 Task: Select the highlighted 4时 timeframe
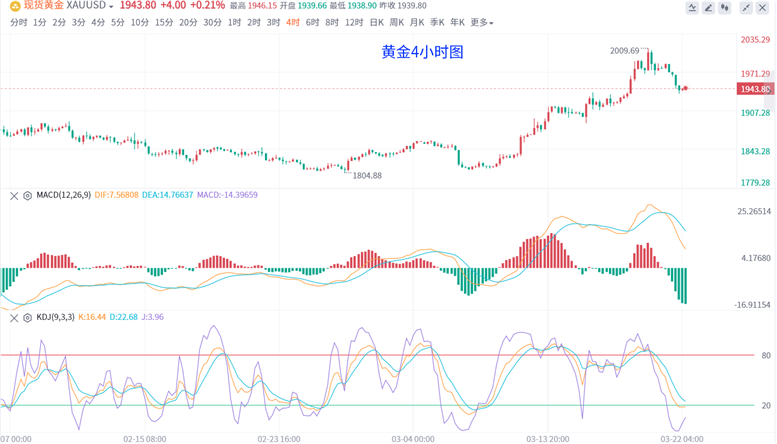click(293, 22)
